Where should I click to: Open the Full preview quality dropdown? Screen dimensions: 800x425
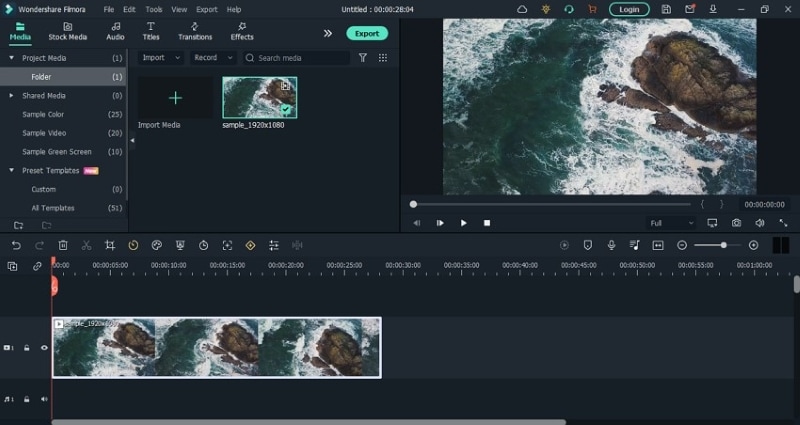(x=671, y=223)
